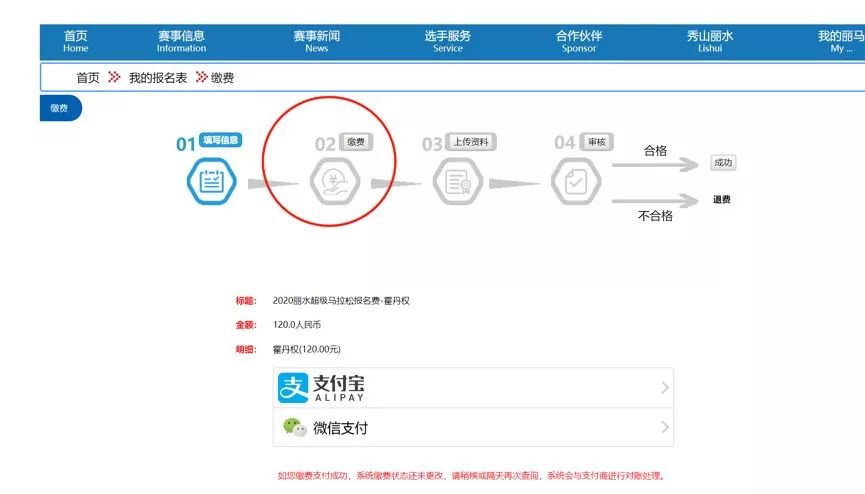Click the step 03 upload documents icon
Viewport: 865px width, 494px height.
click(x=456, y=183)
